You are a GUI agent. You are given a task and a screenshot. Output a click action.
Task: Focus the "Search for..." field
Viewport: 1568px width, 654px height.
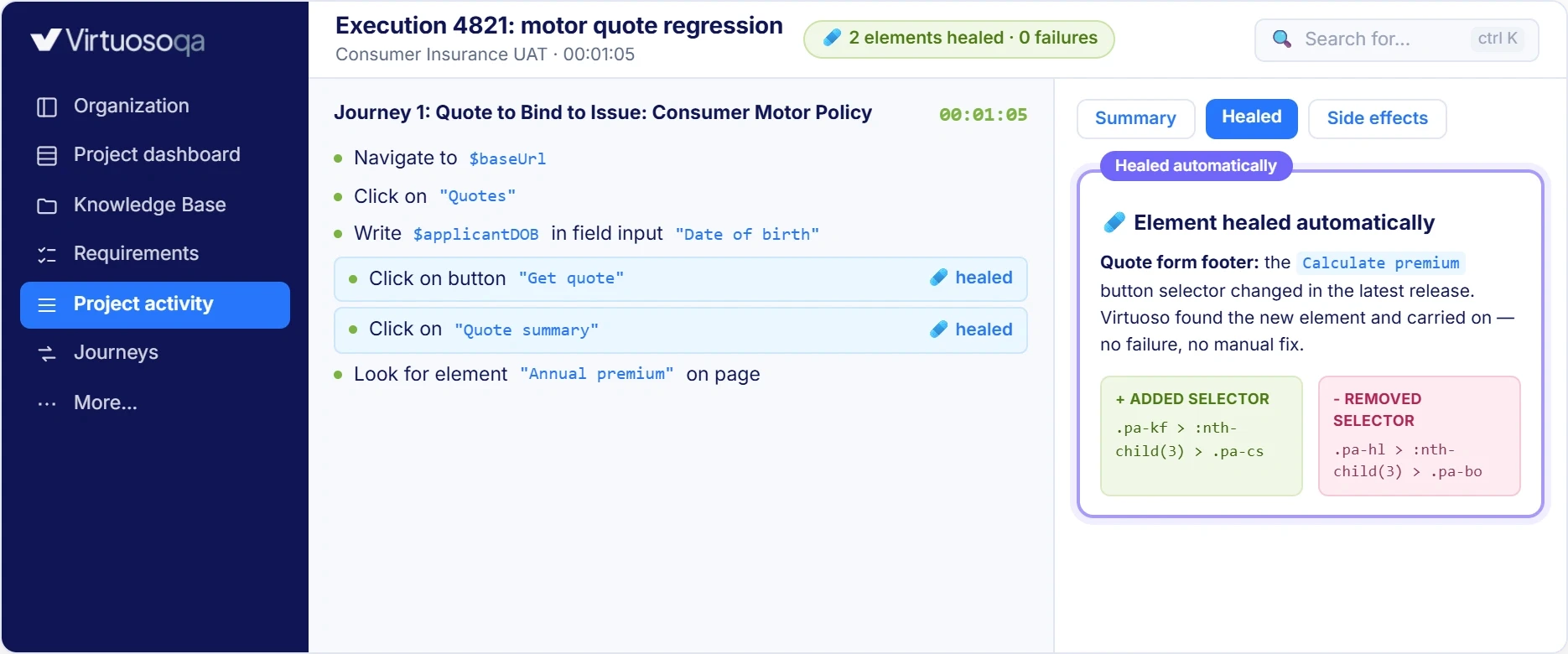[1396, 39]
